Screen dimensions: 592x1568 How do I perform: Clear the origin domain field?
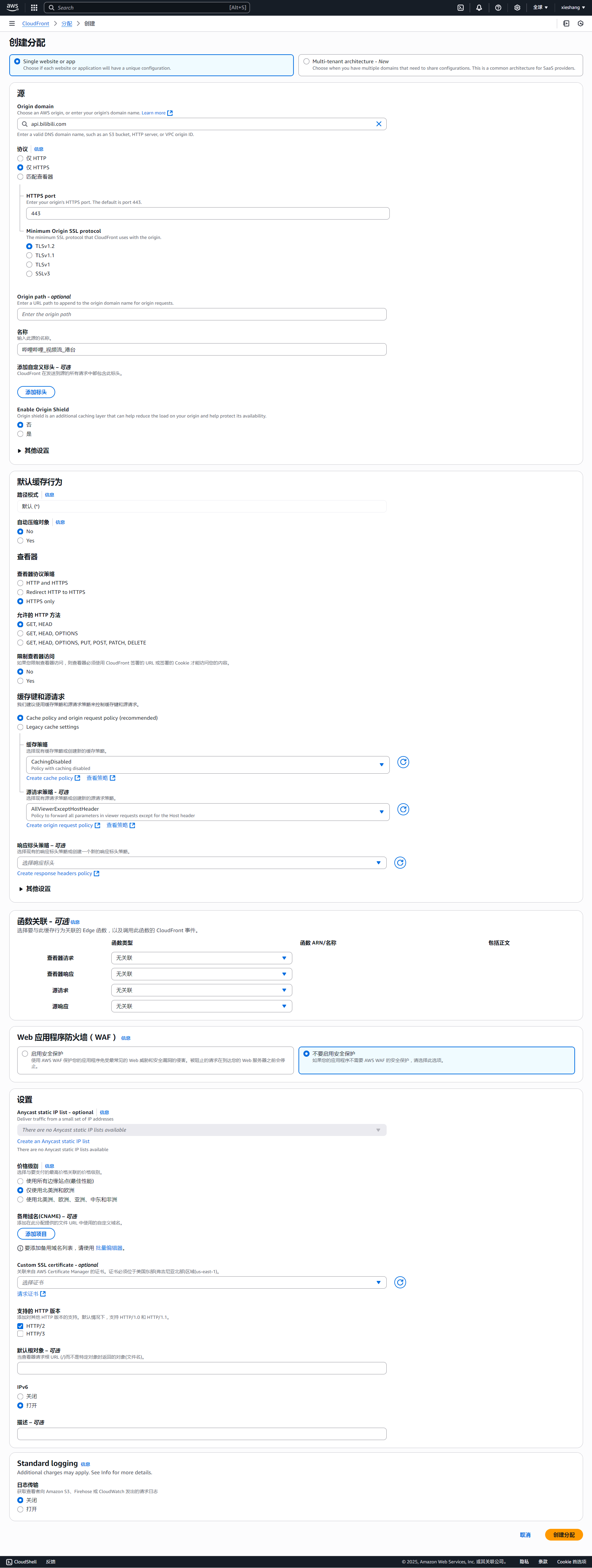pyautogui.click(x=378, y=124)
